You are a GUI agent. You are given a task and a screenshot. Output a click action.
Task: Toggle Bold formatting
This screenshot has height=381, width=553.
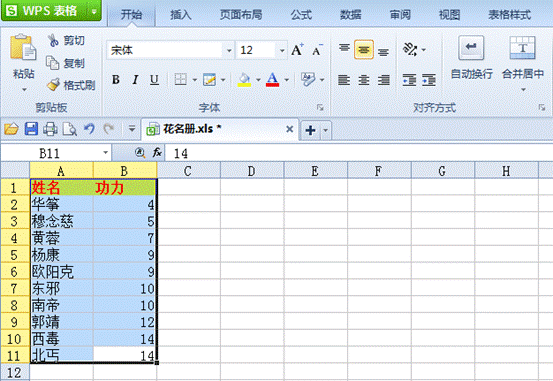tap(116, 80)
